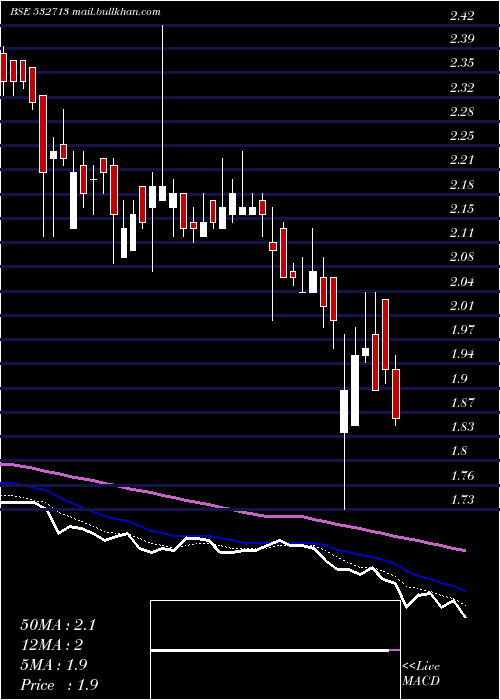Click the 1.94 price axis label

[x=462, y=354]
